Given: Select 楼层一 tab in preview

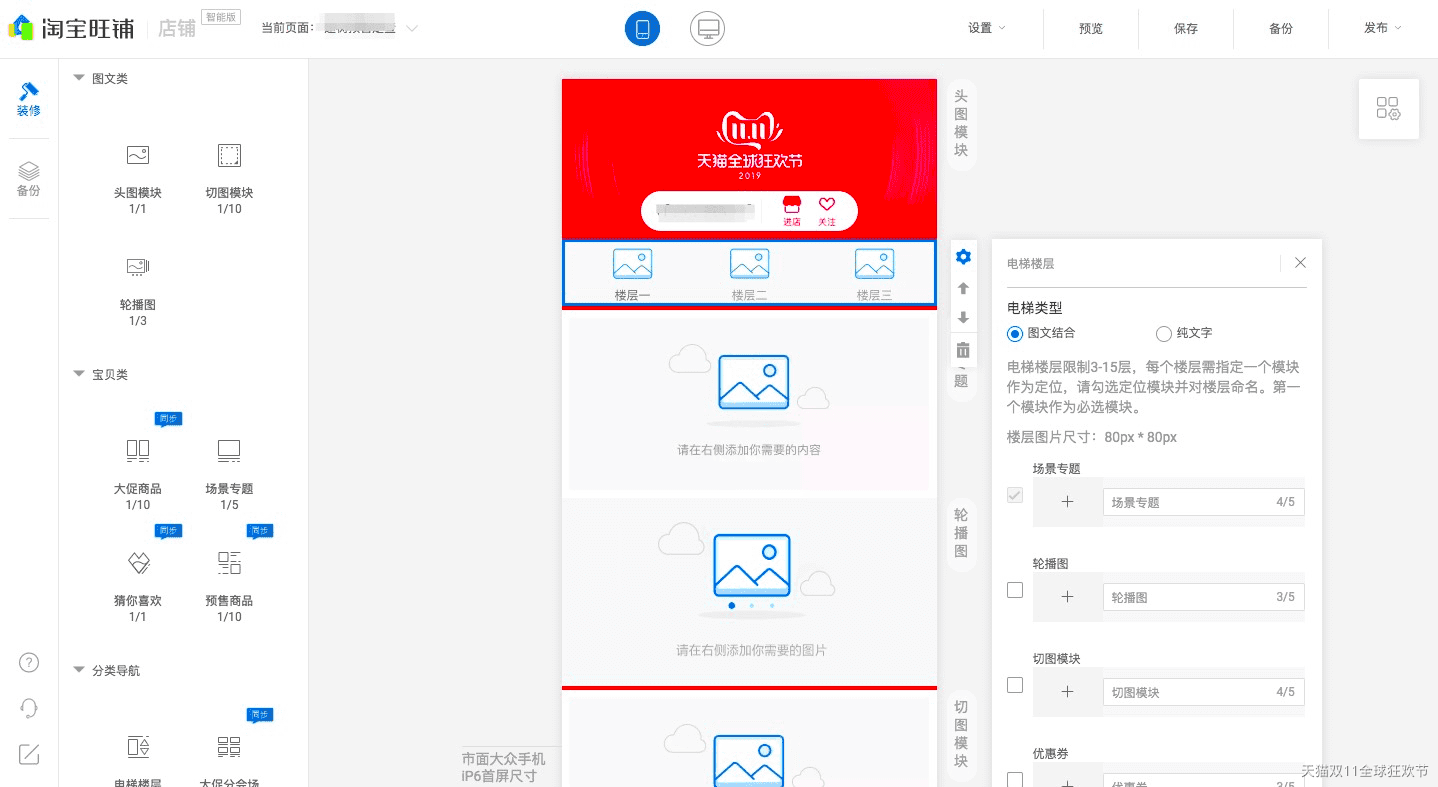Looking at the screenshot, I should [x=632, y=274].
